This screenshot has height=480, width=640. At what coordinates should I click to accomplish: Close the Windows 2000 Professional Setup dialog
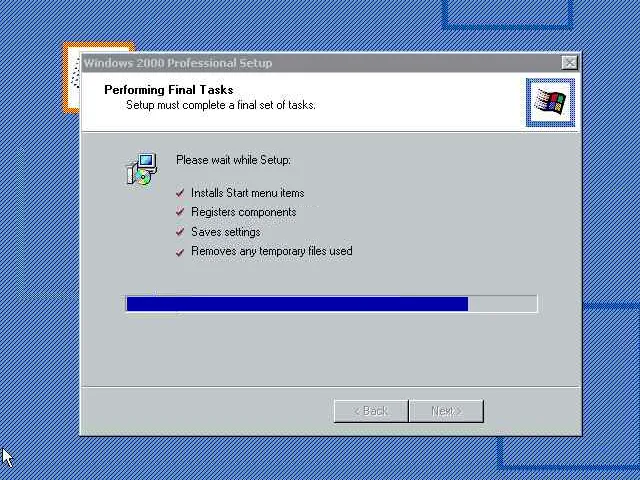point(569,63)
